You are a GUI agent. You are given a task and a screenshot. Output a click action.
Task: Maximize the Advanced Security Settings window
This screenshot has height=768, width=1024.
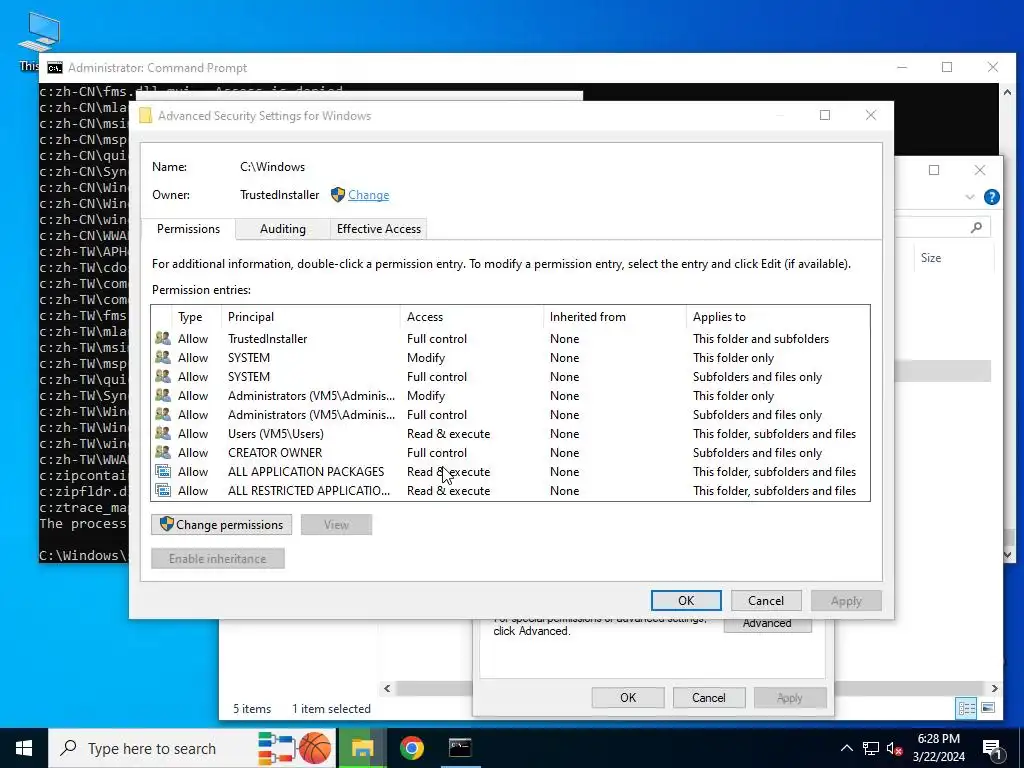pyautogui.click(x=825, y=115)
